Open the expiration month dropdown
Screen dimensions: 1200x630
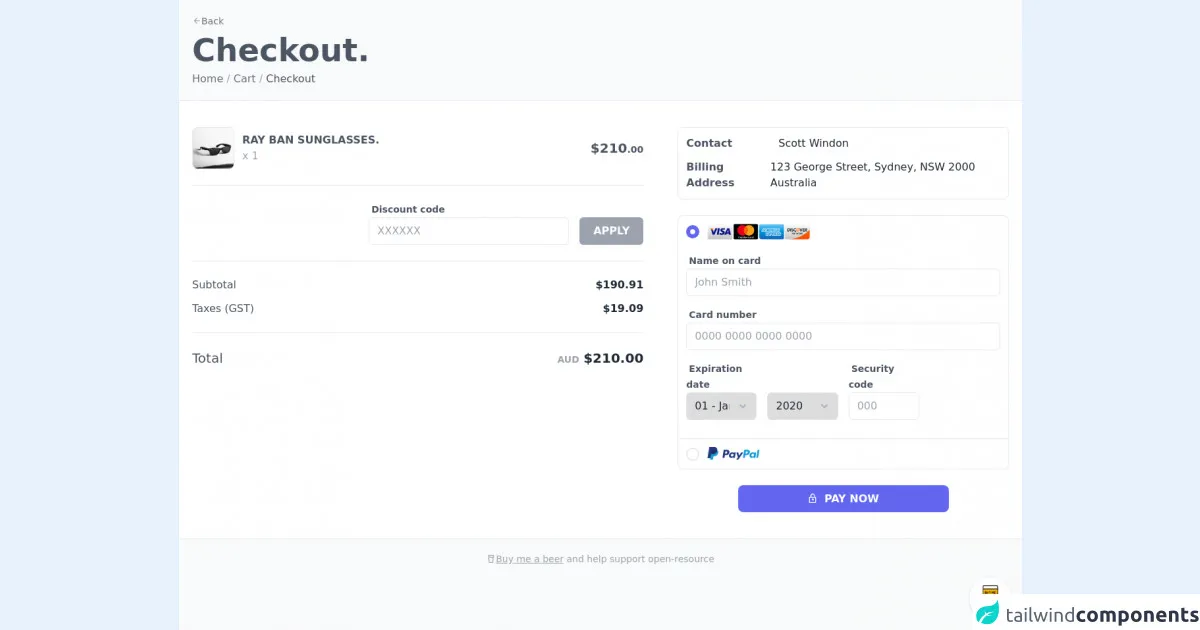721,406
